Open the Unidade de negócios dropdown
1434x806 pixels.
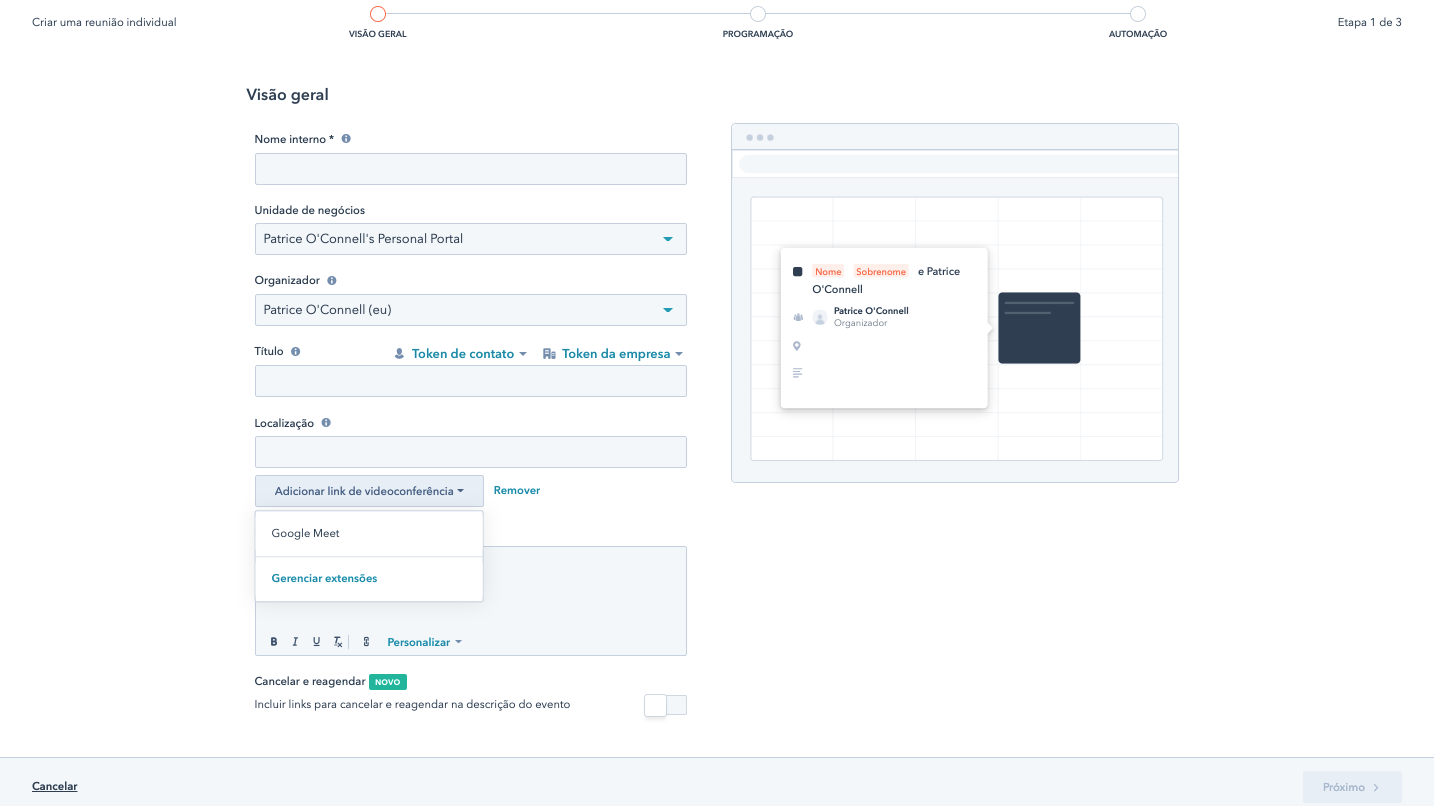[470, 239]
